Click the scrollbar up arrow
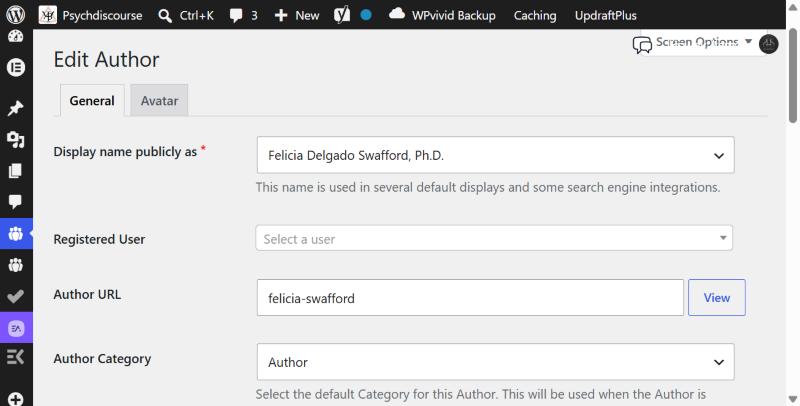 (793, 7)
